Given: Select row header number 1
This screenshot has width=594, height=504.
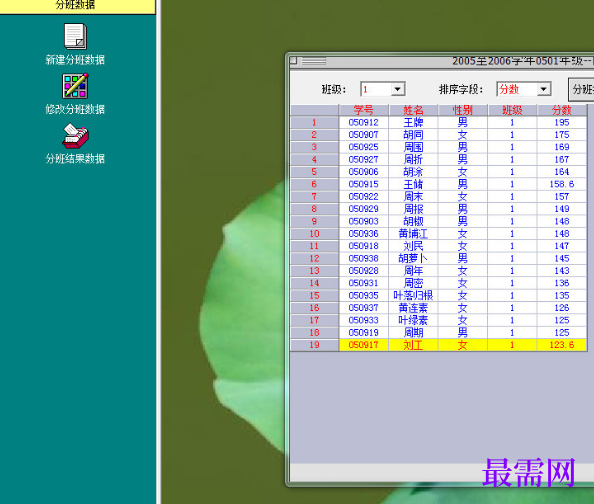Looking at the screenshot, I should pyautogui.click(x=314, y=122).
